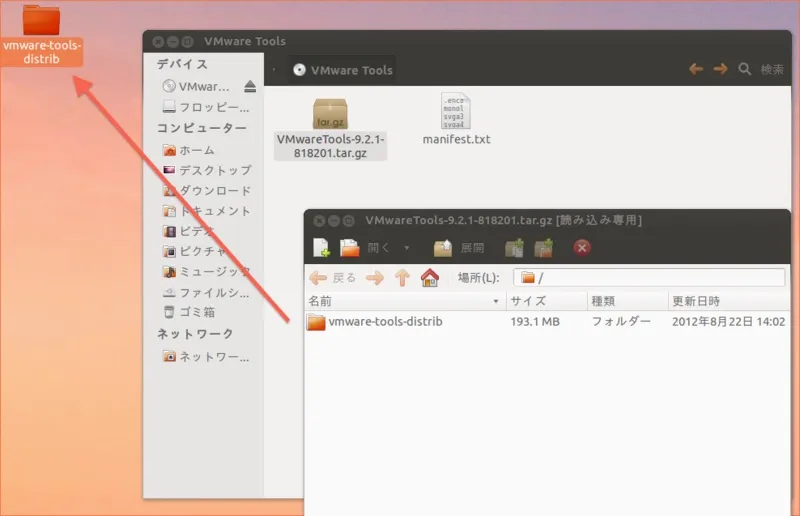Go to ホーム in the file manager sidebar
The width and height of the screenshot is (800, 516).
189,150
